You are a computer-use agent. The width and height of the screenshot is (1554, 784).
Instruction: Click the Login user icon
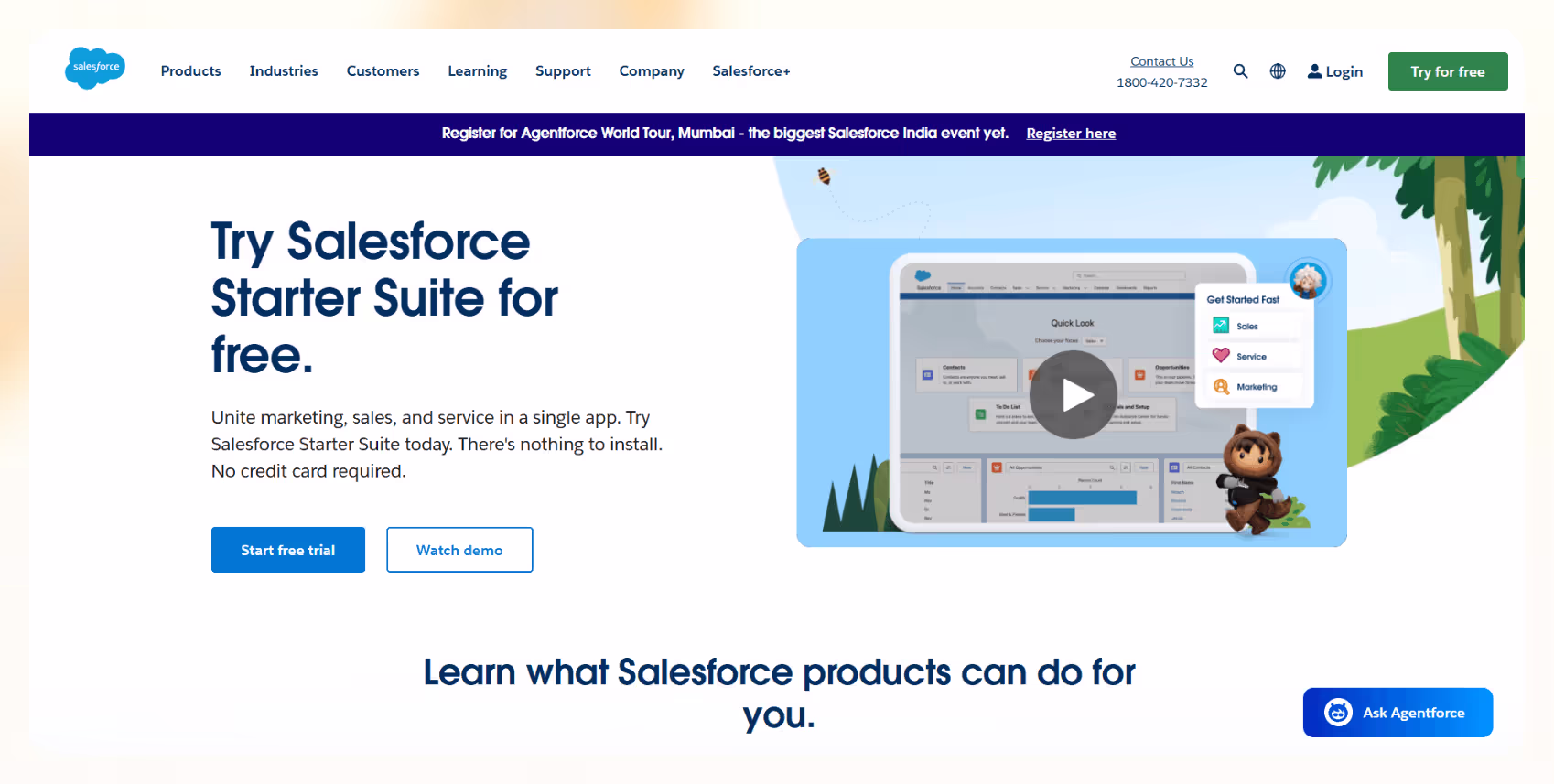[x=1314, y=71]
